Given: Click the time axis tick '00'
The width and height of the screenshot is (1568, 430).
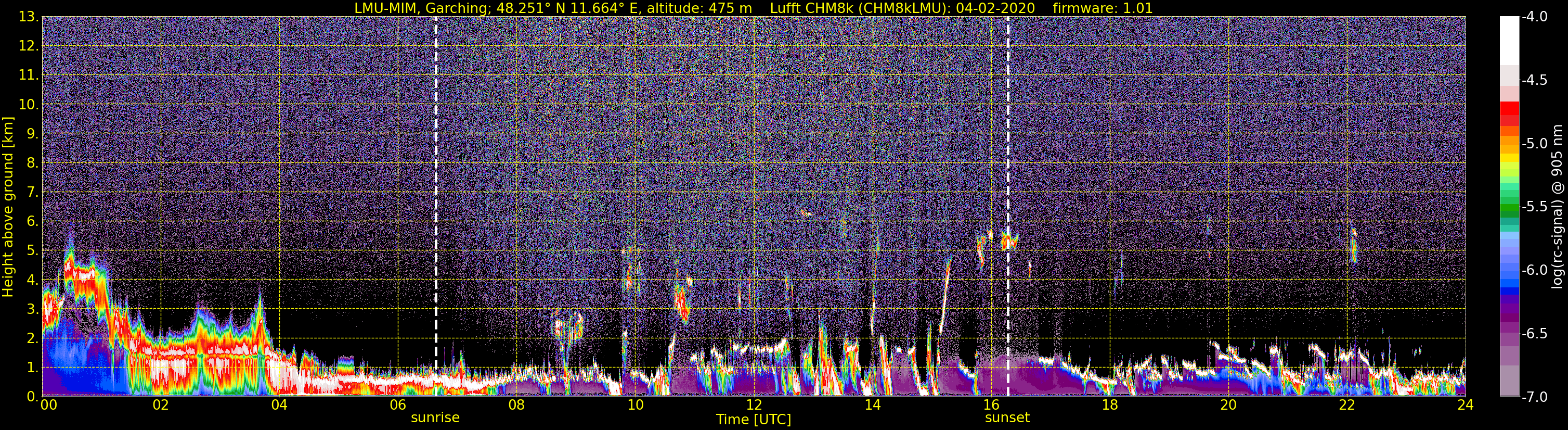Looking at the screenshot, I should click(49, 405).
